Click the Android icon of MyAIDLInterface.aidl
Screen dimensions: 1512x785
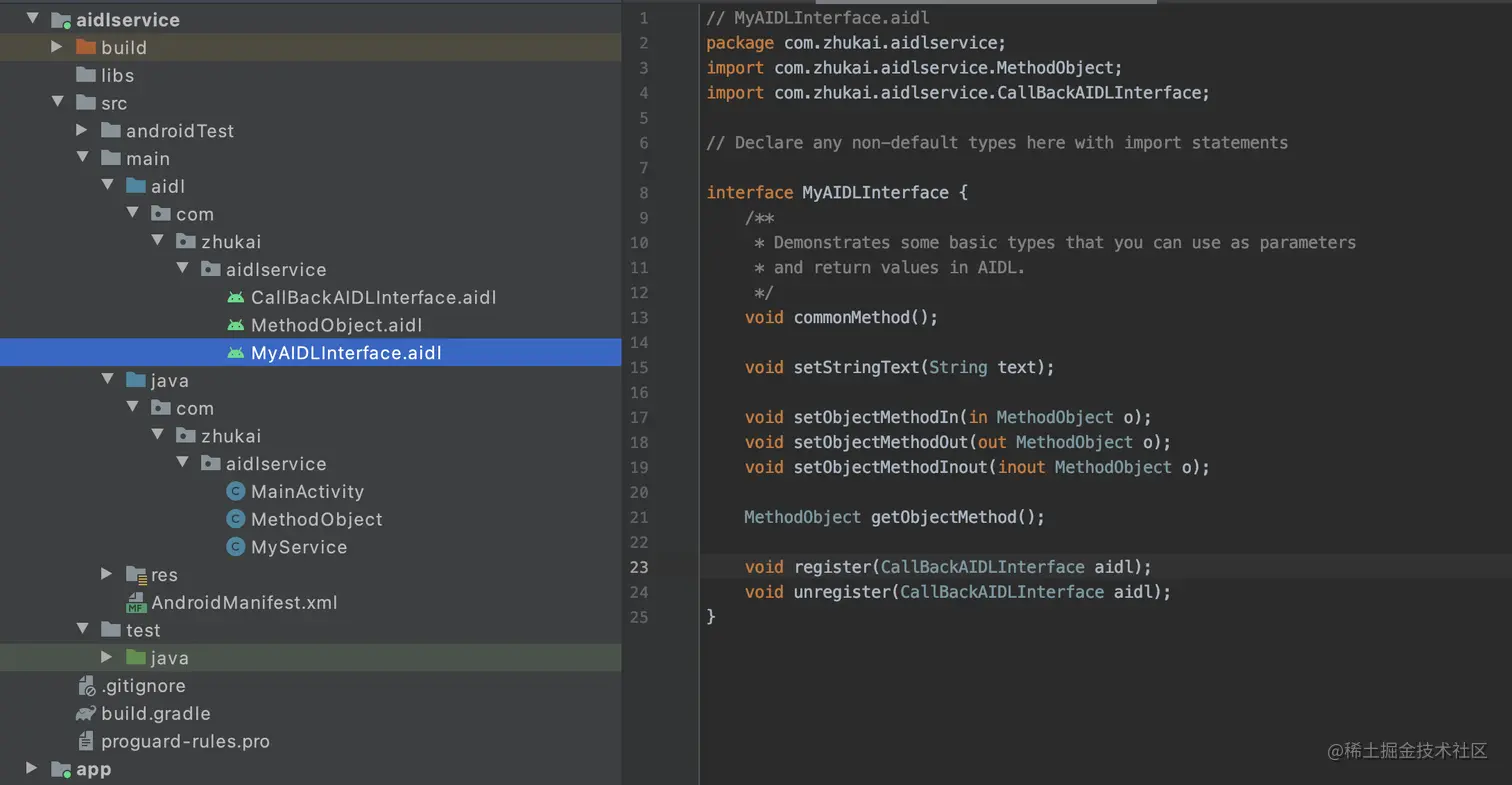pyautogui.click(x=236, y=353)
